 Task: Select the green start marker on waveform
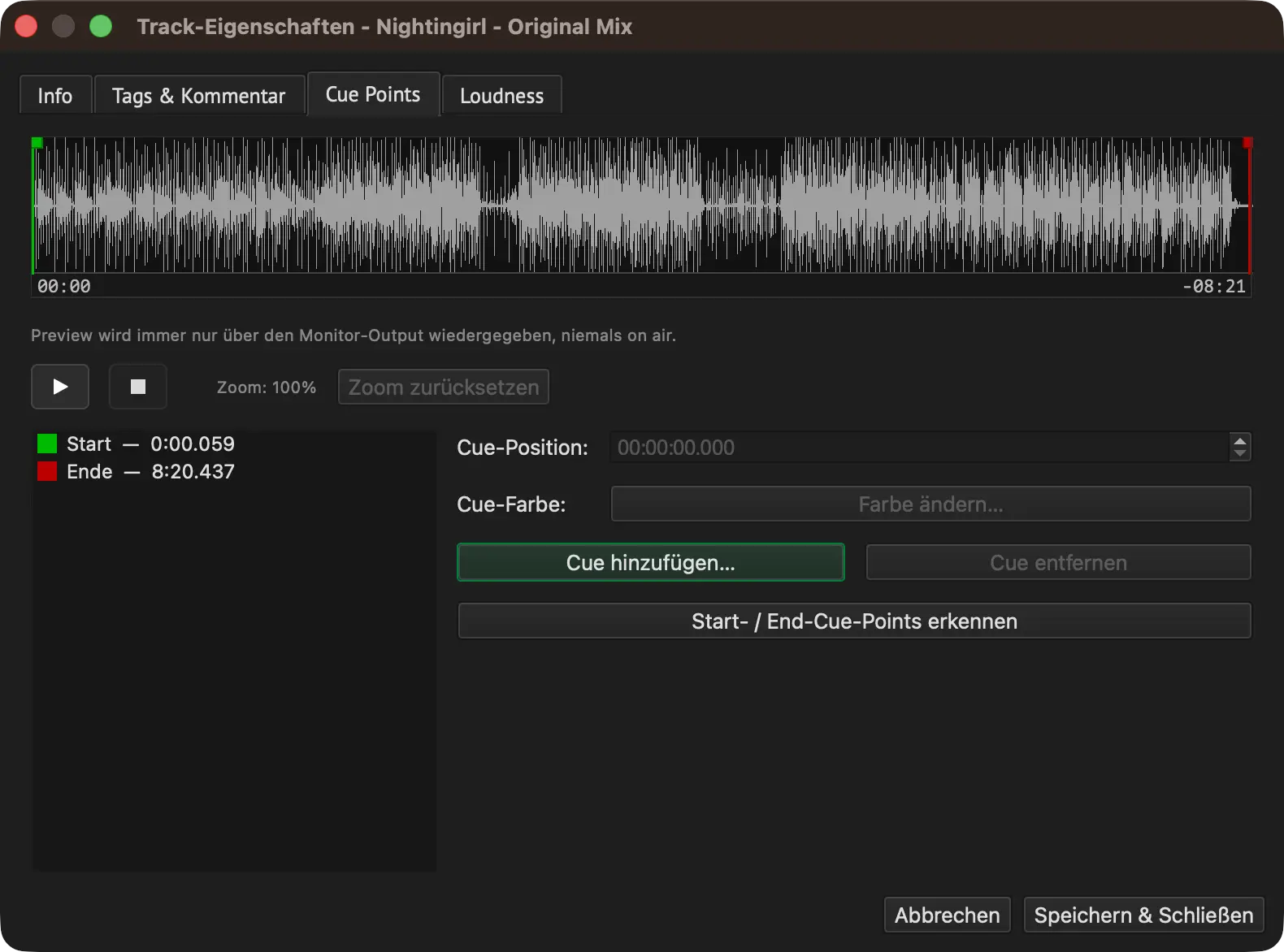click(37, 143)
